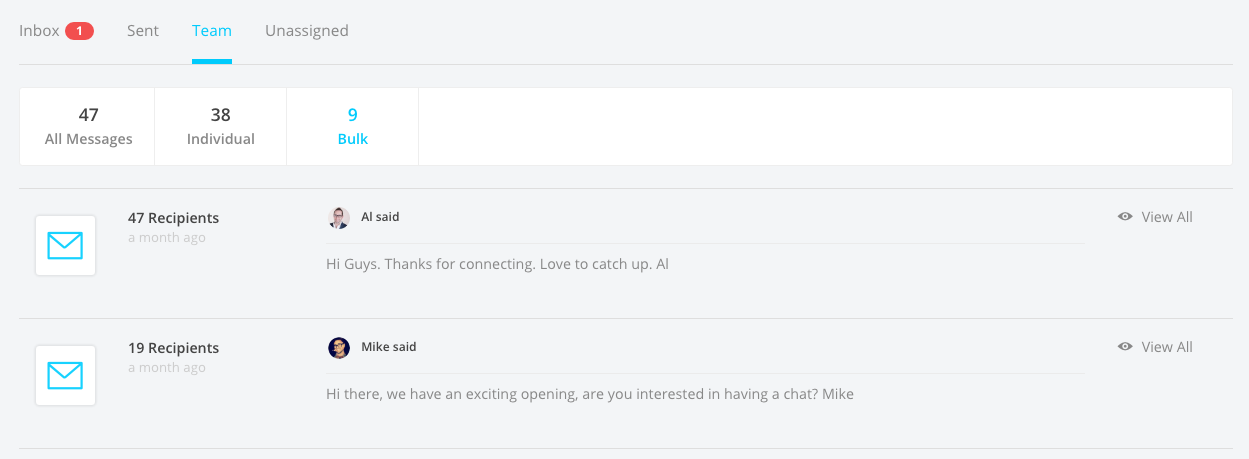Open the "Hi Guys. Thanks for connecting" message
Screen dimensions: 1249x459
coord(497,265)
